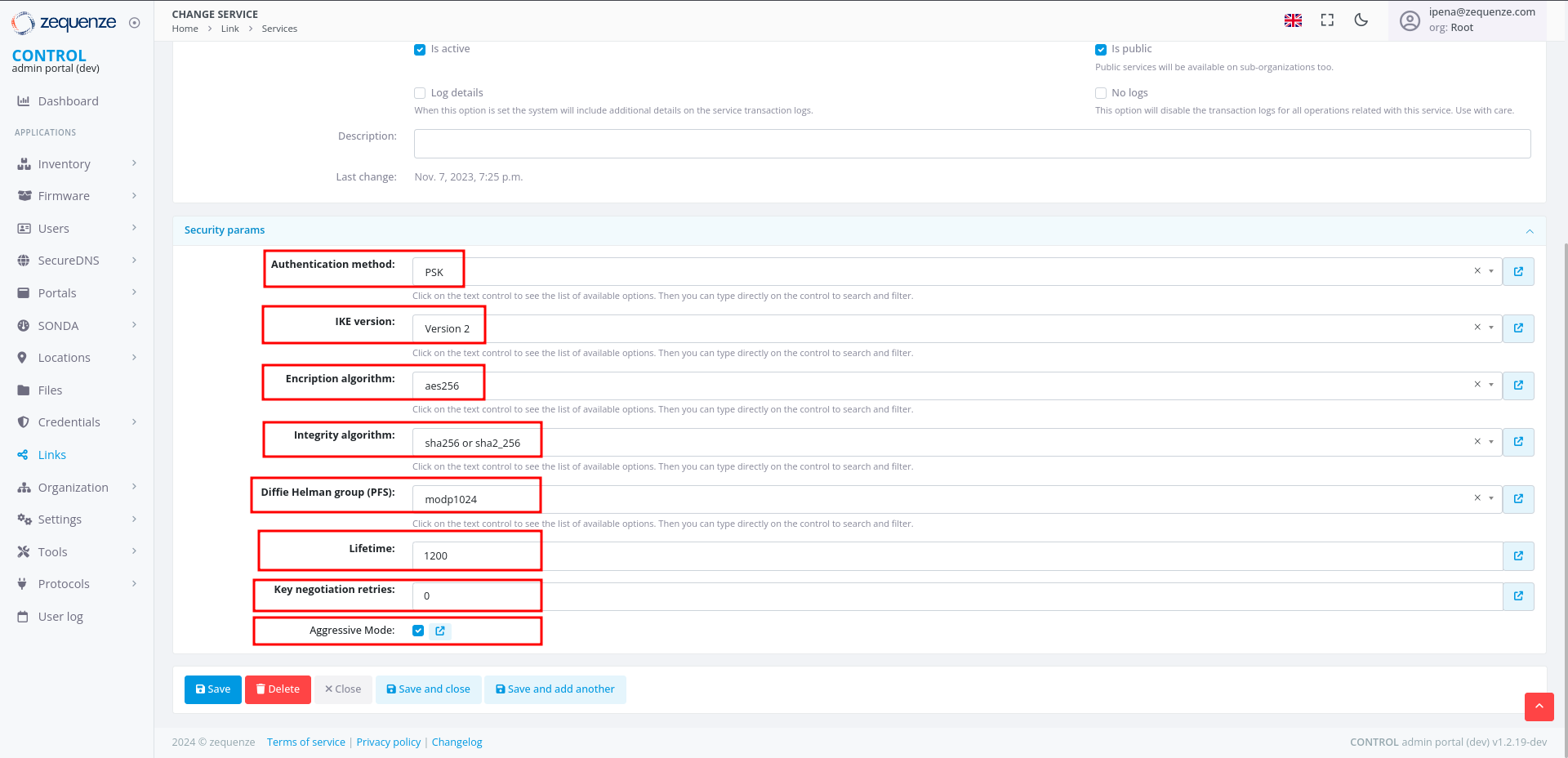1568x758 pixels.
Task: Open the UK flag language selector
Action: click(1293, 20)
